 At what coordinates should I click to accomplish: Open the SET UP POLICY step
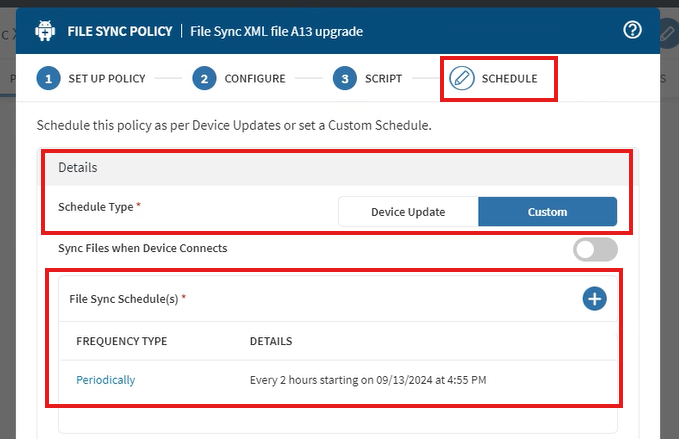[107, 79]
